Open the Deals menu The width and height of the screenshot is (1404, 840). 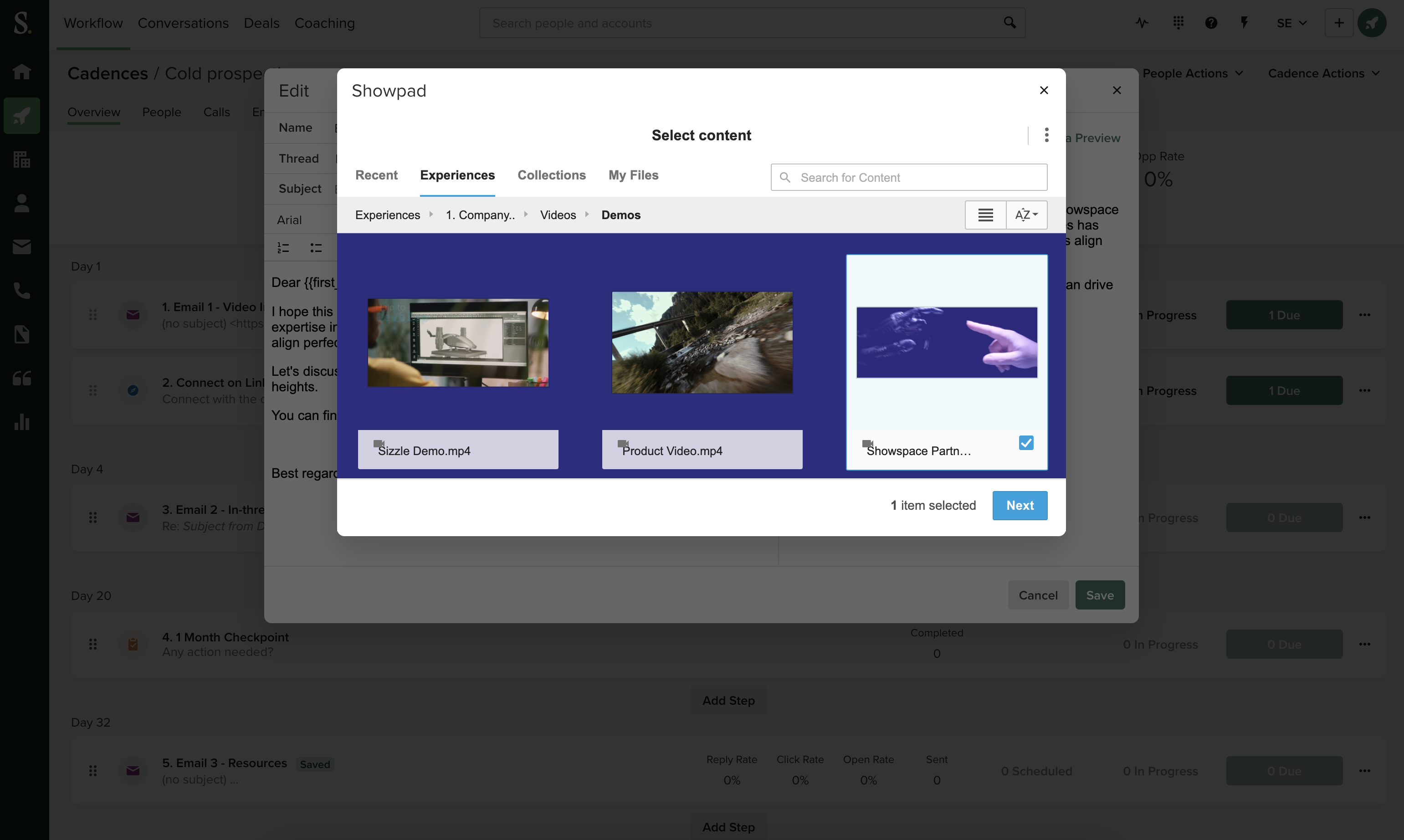coord(261,23)
